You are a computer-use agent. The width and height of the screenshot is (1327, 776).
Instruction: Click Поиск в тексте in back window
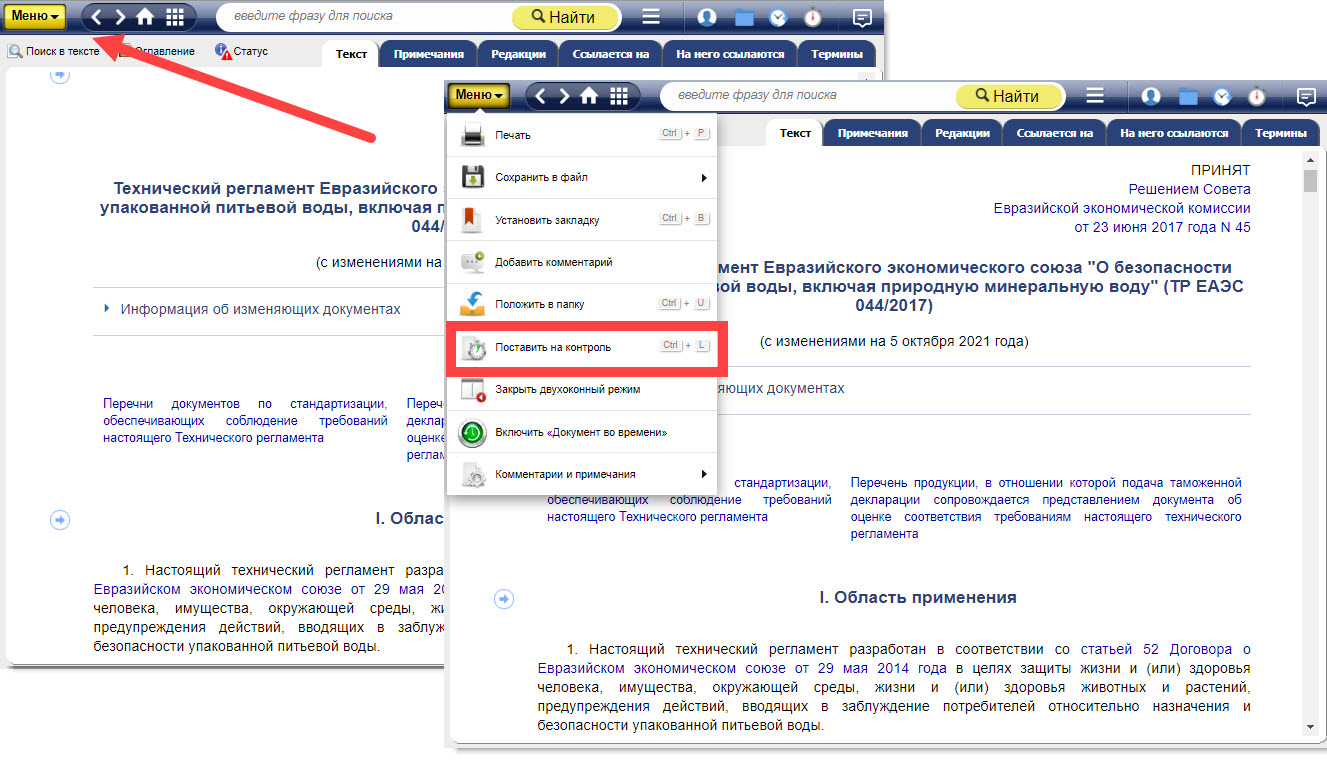[x=54, y=51]
